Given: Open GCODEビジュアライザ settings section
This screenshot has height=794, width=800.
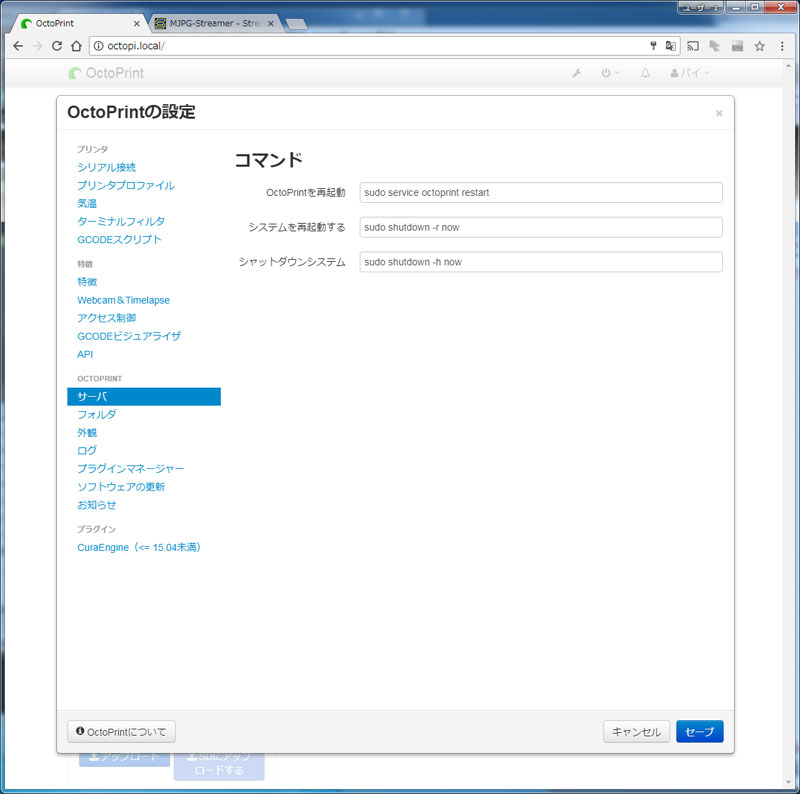Looking at the screenshot, I should [129, 336].
